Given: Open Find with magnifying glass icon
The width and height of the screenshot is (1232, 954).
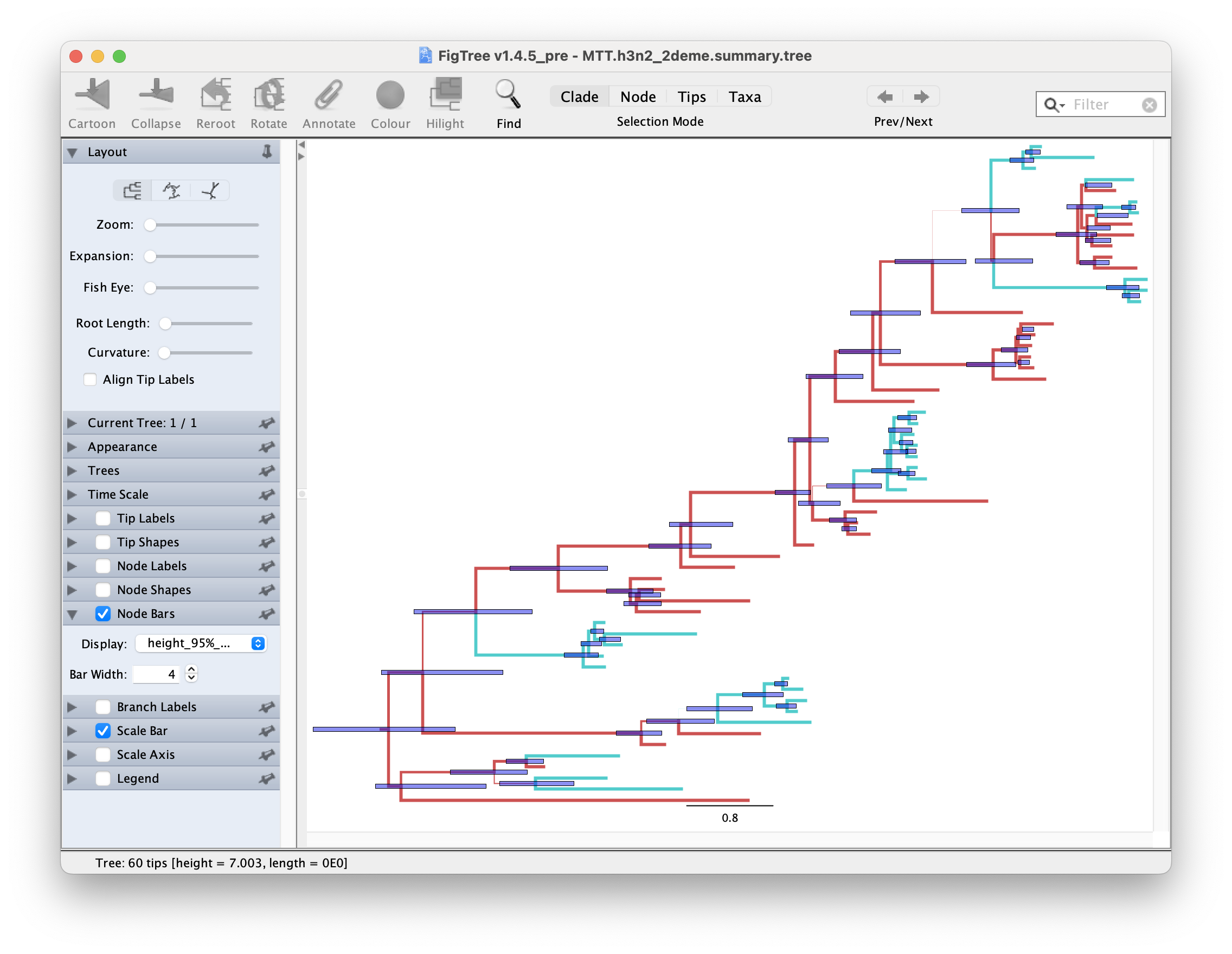Looking at the screenshot, I should (x=508, y=95).
